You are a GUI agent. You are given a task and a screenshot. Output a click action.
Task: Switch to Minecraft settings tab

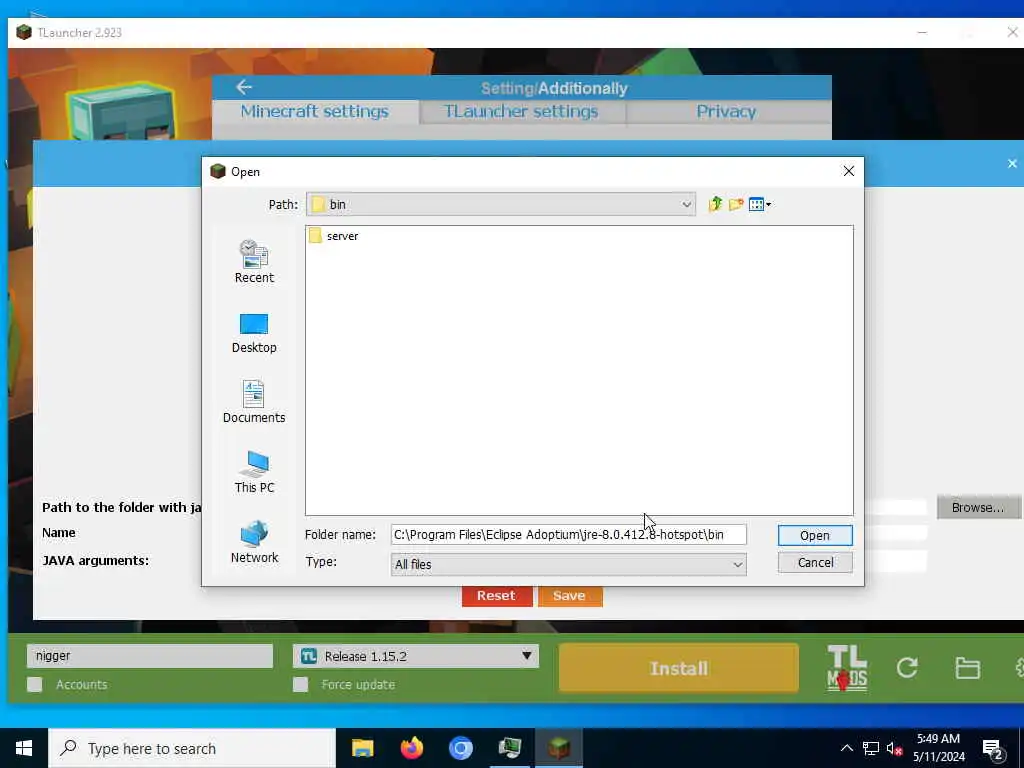coord(315,112)
